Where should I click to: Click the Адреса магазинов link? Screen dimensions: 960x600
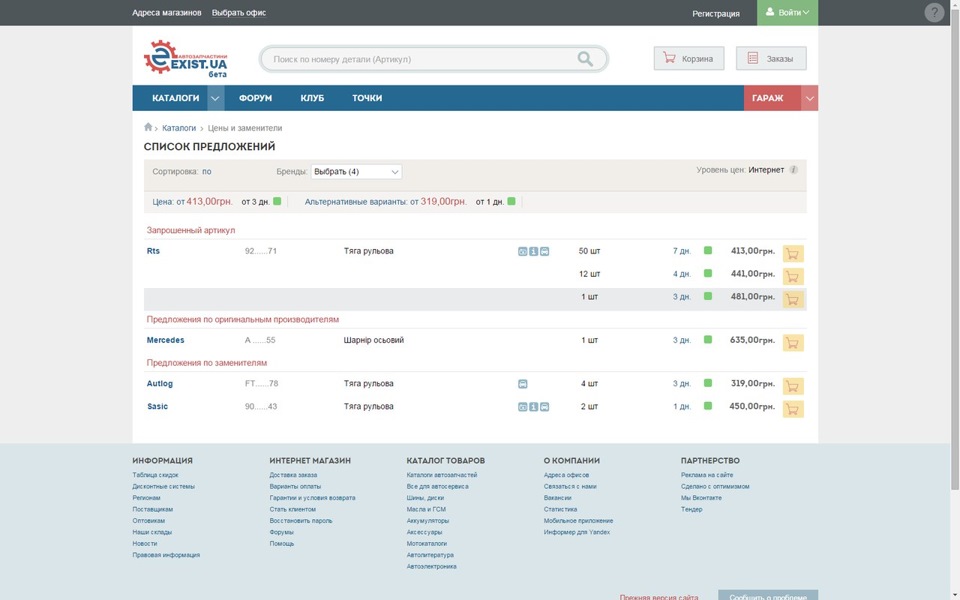click(x=167, y=12)
